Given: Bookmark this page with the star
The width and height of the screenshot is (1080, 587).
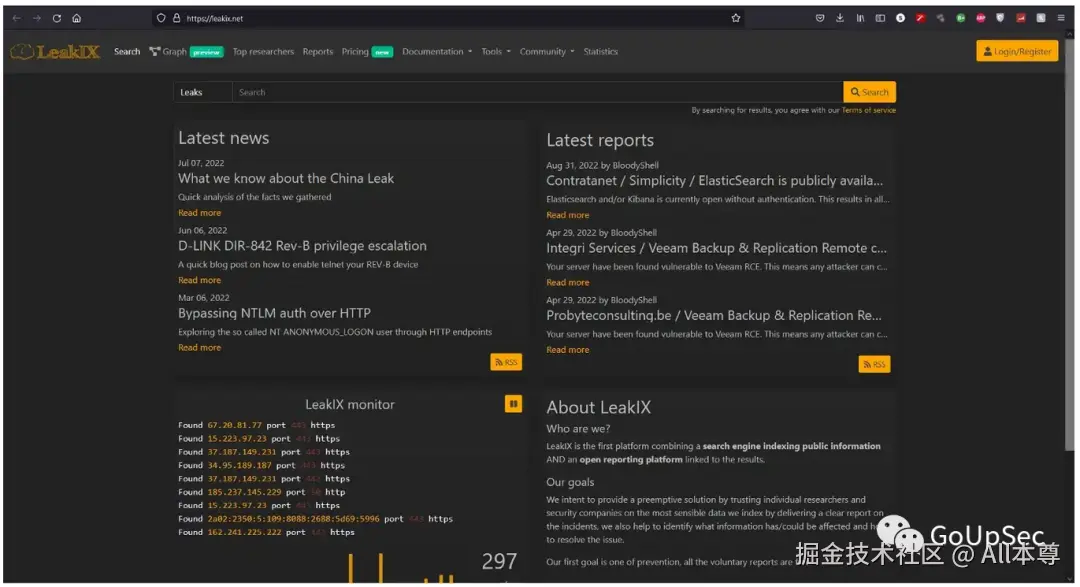Looking at the screenshot, I should point(736,19).
